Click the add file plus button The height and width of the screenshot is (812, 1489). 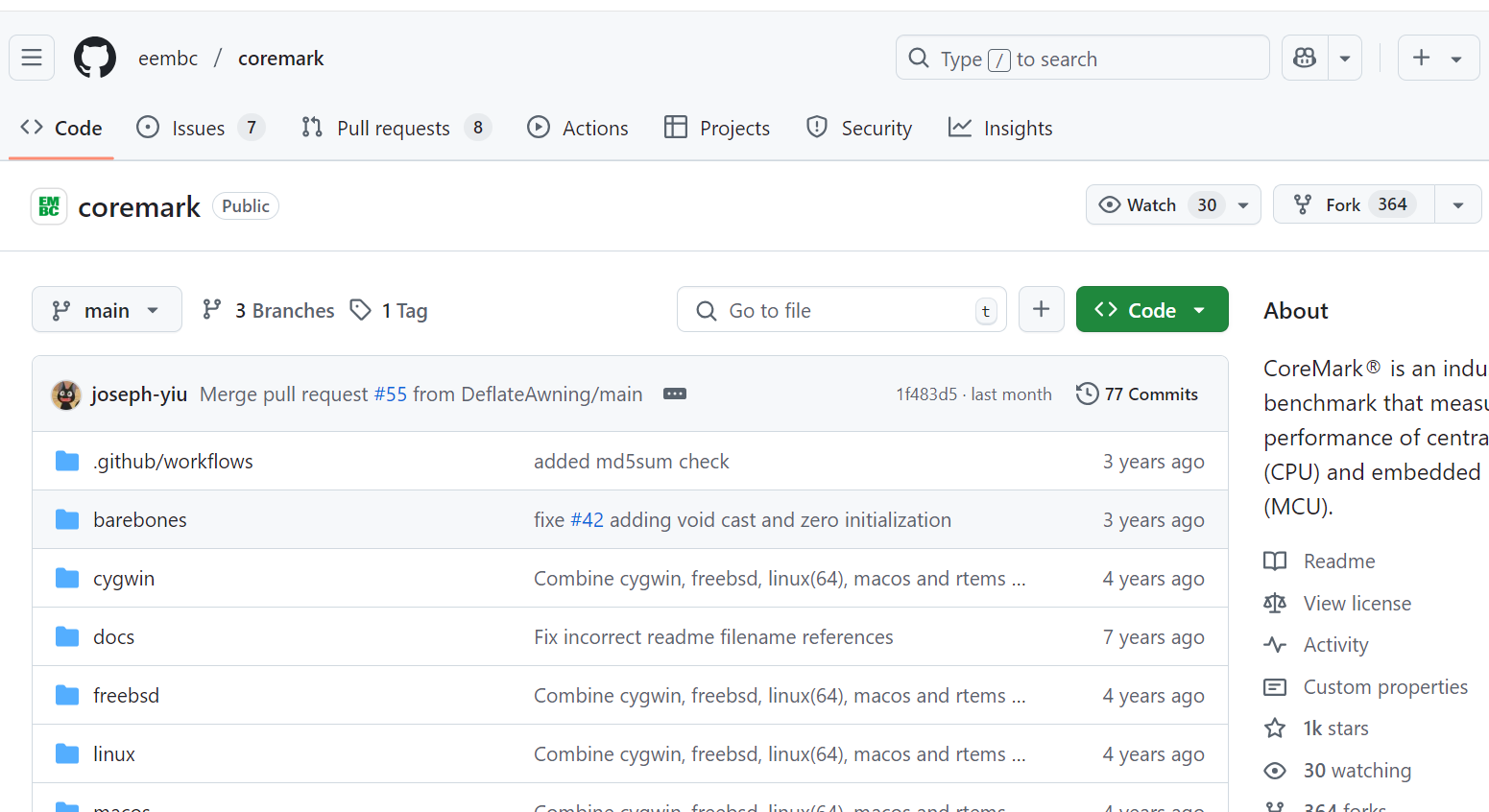[1041, 309]
